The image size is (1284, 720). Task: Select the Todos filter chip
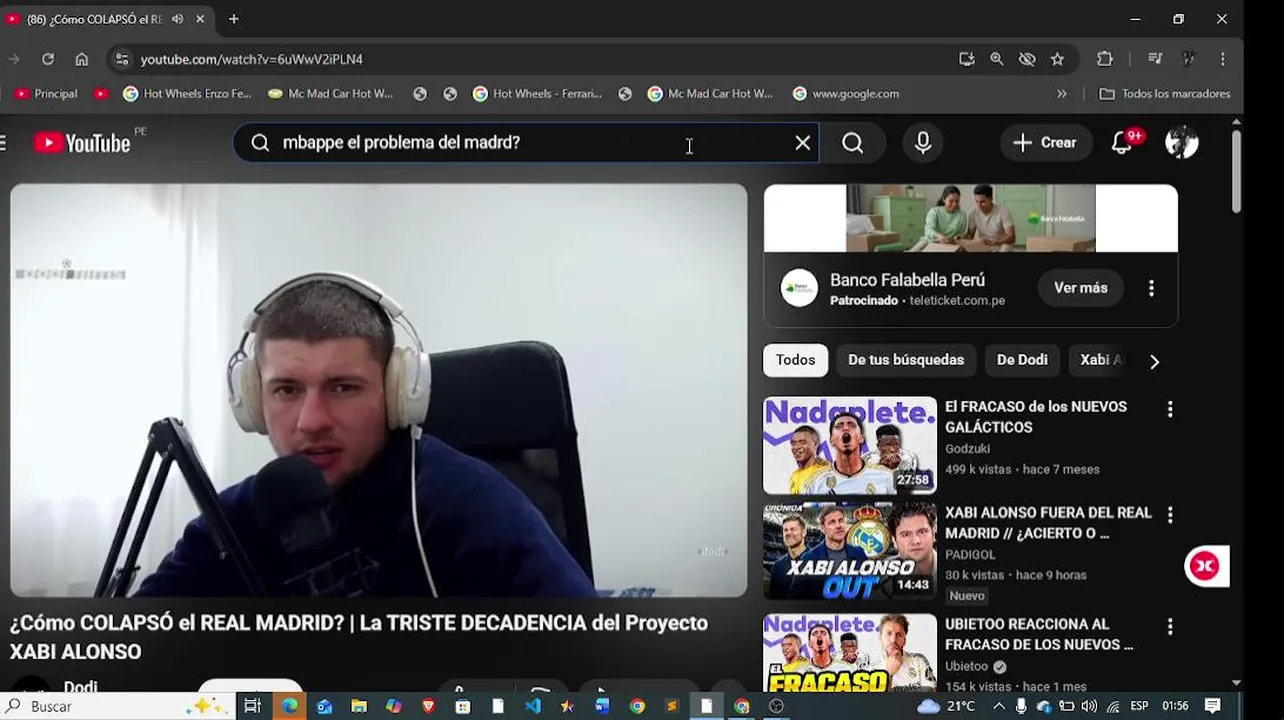coord(796,360)
